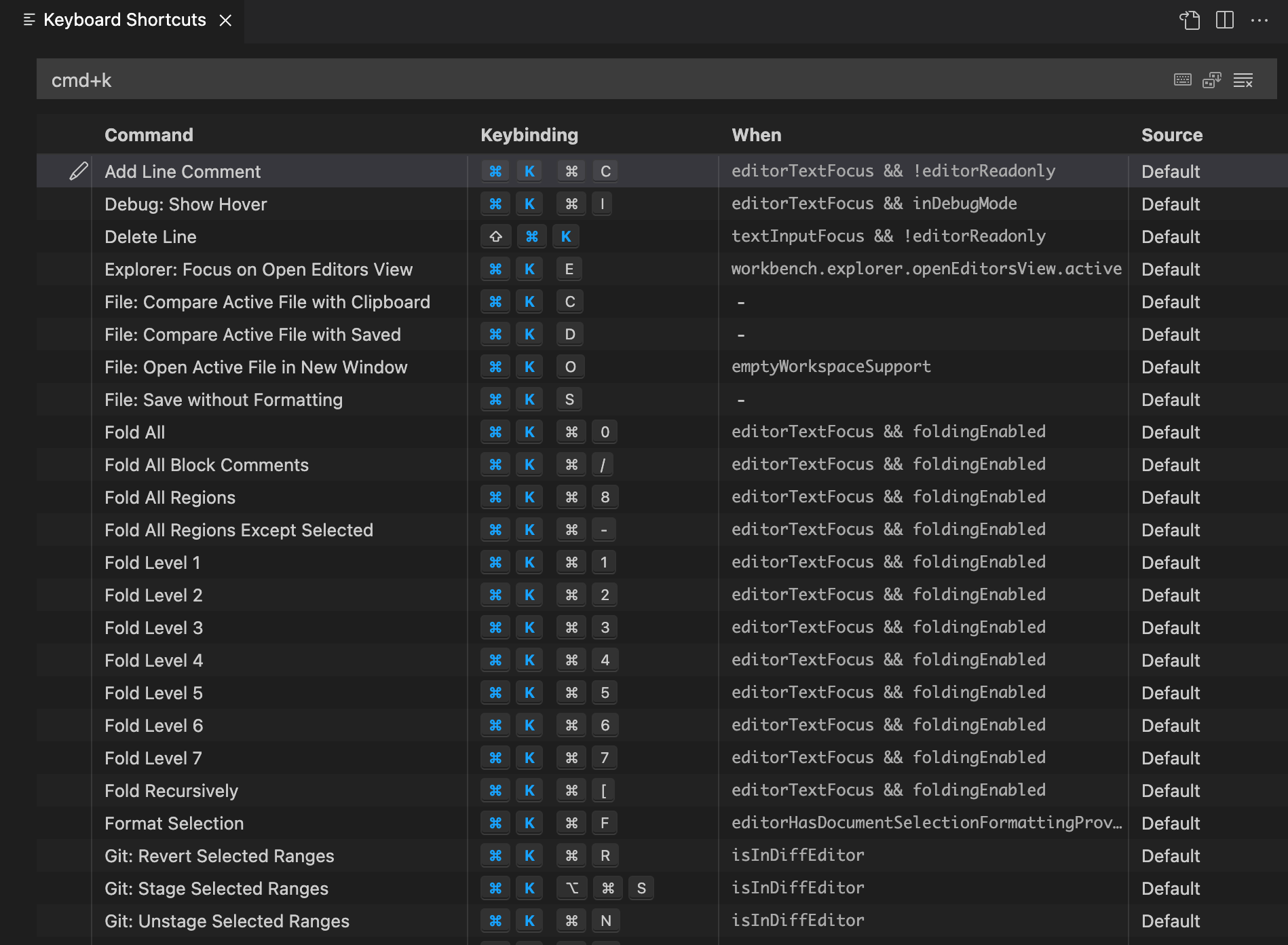Close the Keyboard Shortcuts tab

tap(226, 20)
